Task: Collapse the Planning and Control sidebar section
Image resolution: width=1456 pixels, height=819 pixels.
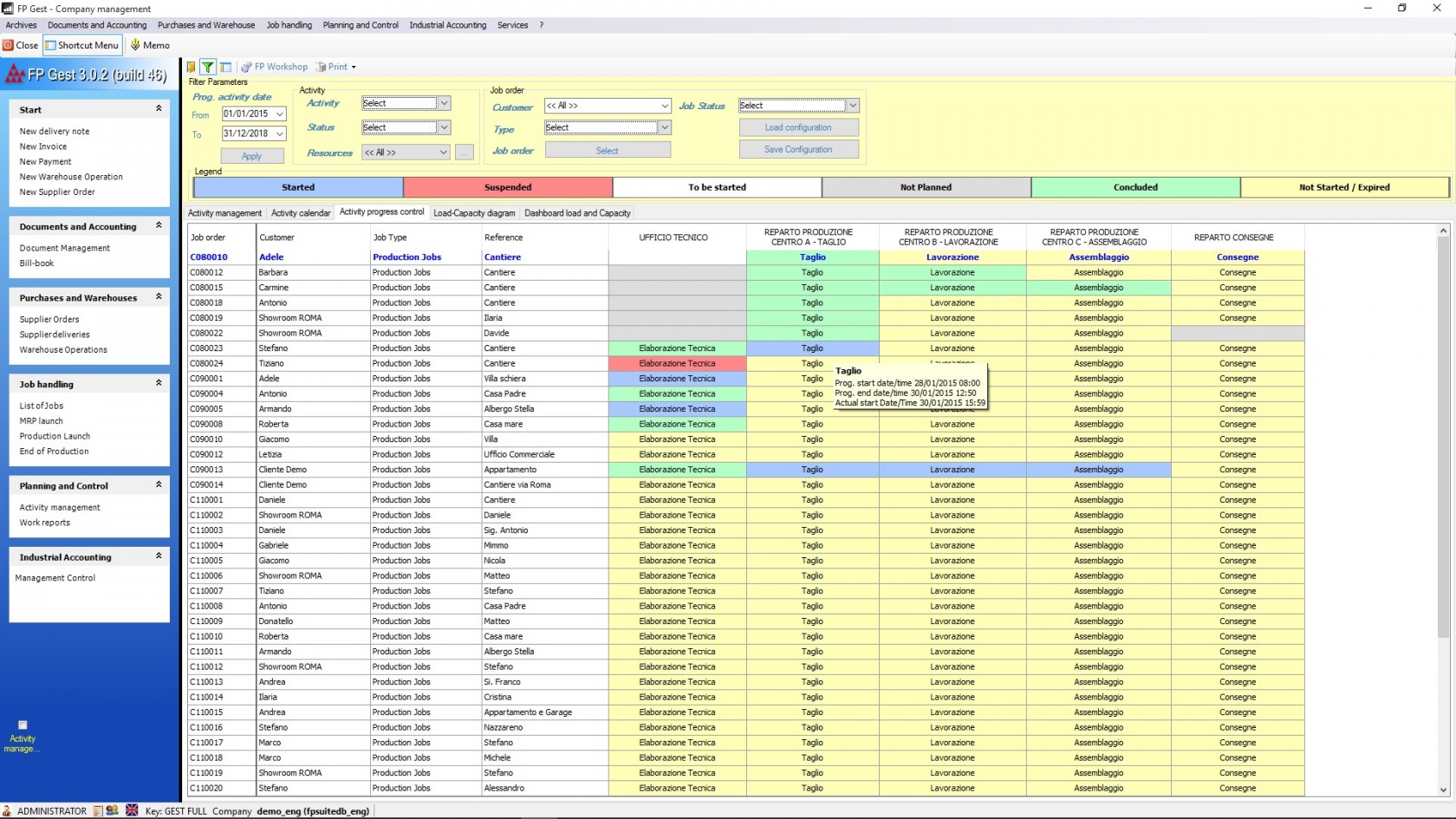Action: pyautogui.click(x=159, y=485)
